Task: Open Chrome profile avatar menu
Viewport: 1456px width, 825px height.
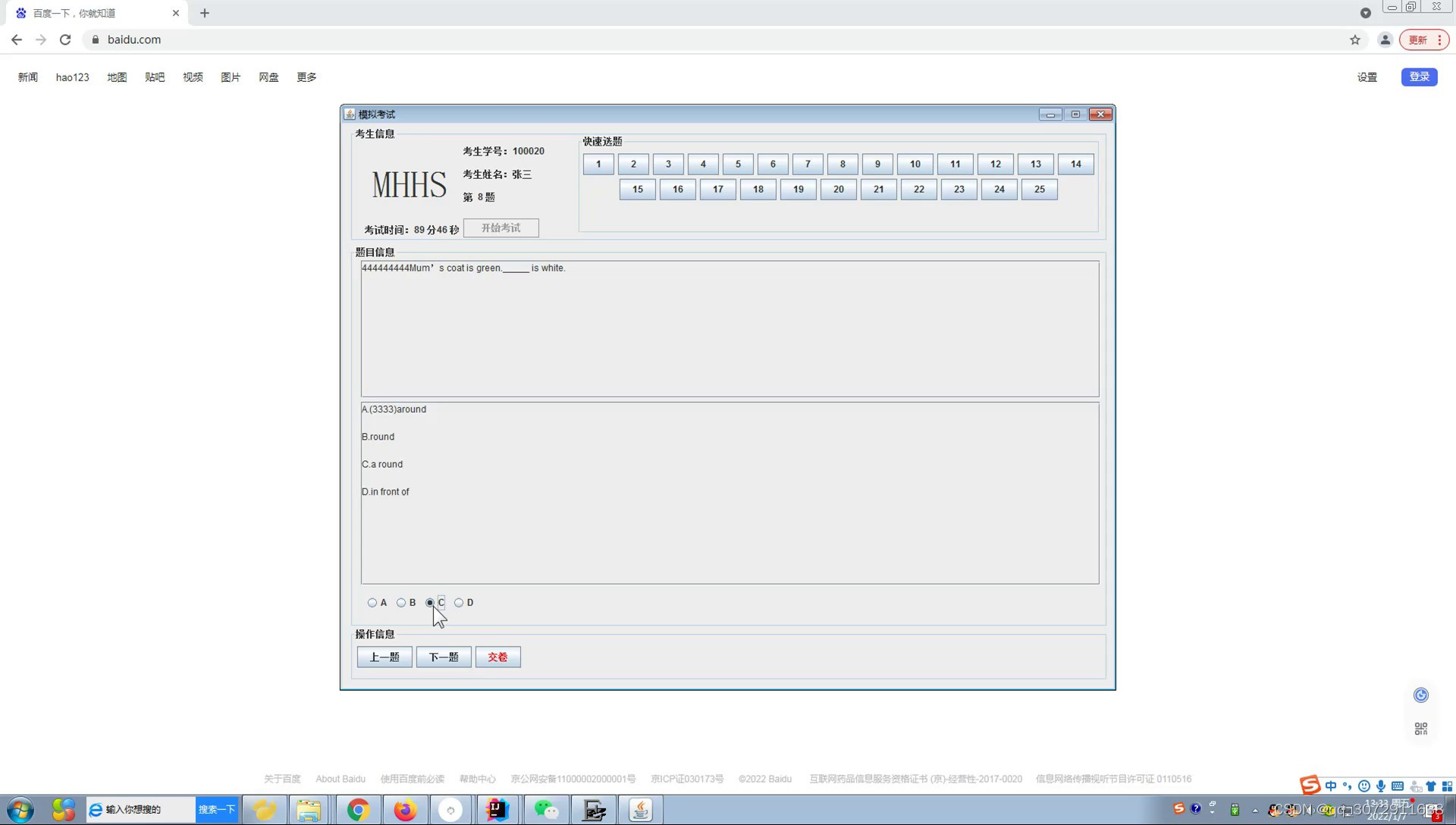Action: [x=1385, y=39]
